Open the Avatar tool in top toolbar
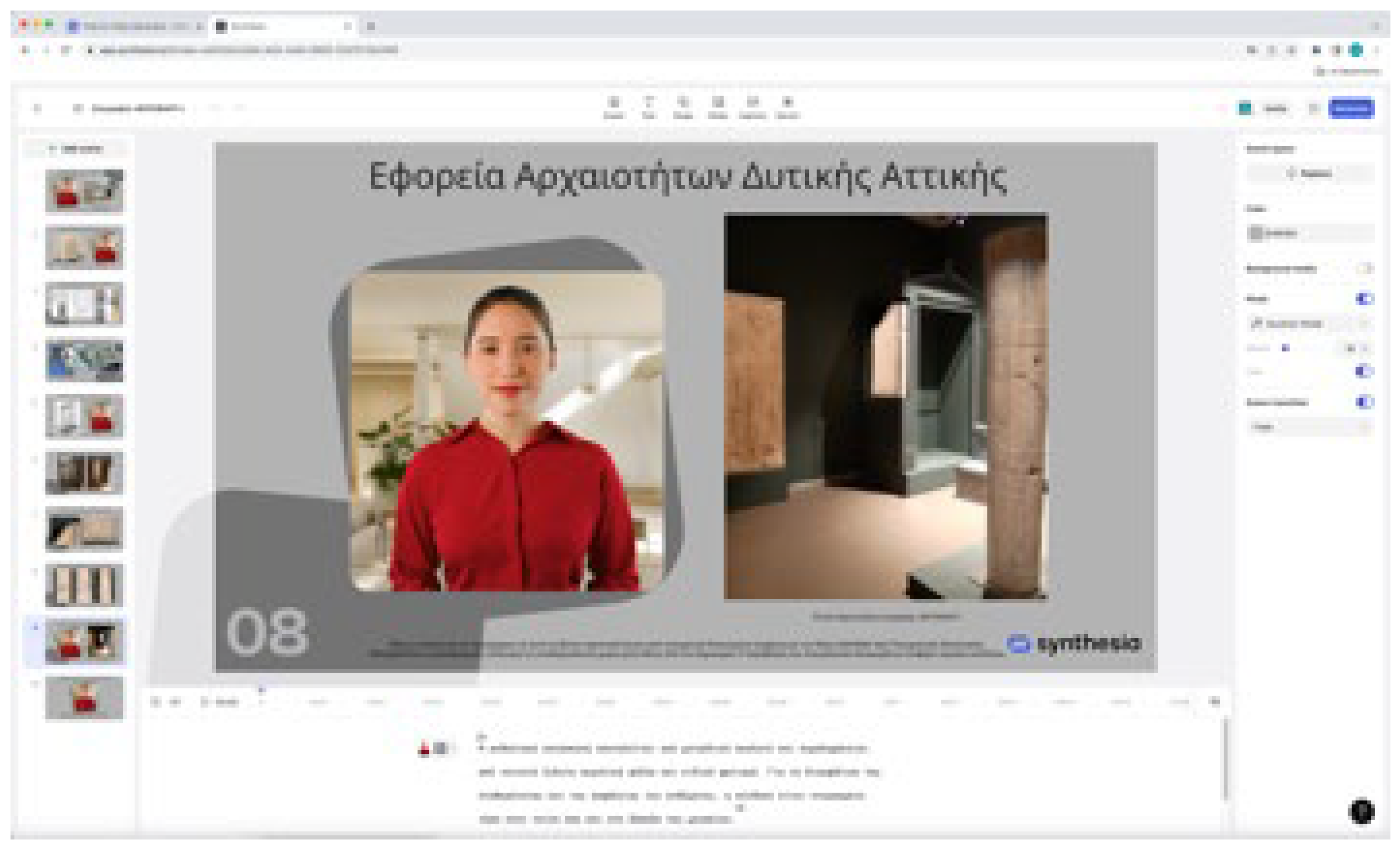The height and width of the screenshot is (850, 1400). [613, 106]
